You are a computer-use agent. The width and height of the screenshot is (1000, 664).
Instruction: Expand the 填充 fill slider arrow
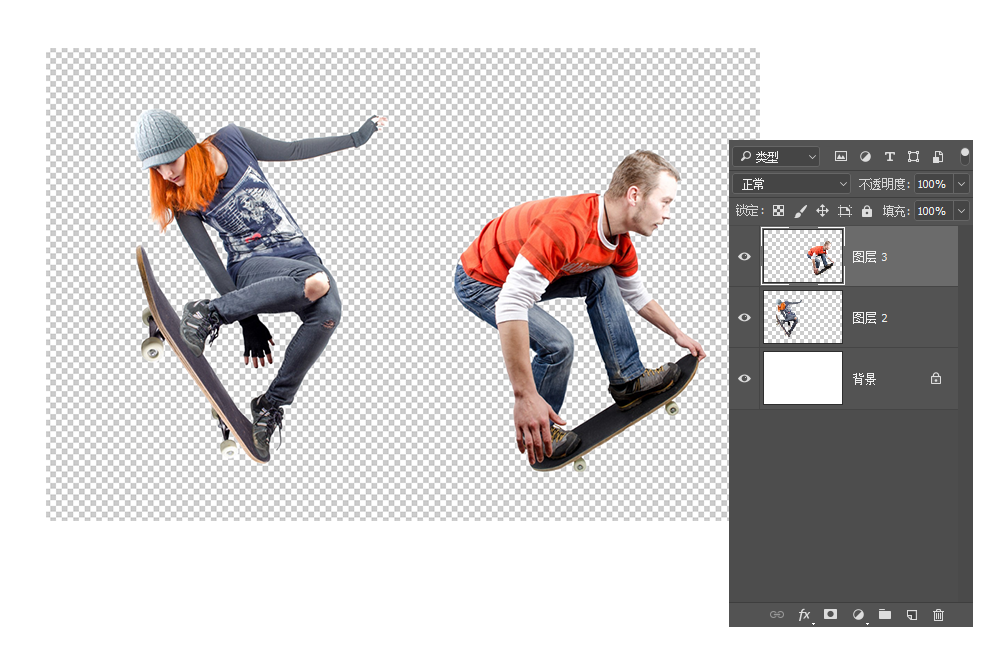tap(961, 211)
